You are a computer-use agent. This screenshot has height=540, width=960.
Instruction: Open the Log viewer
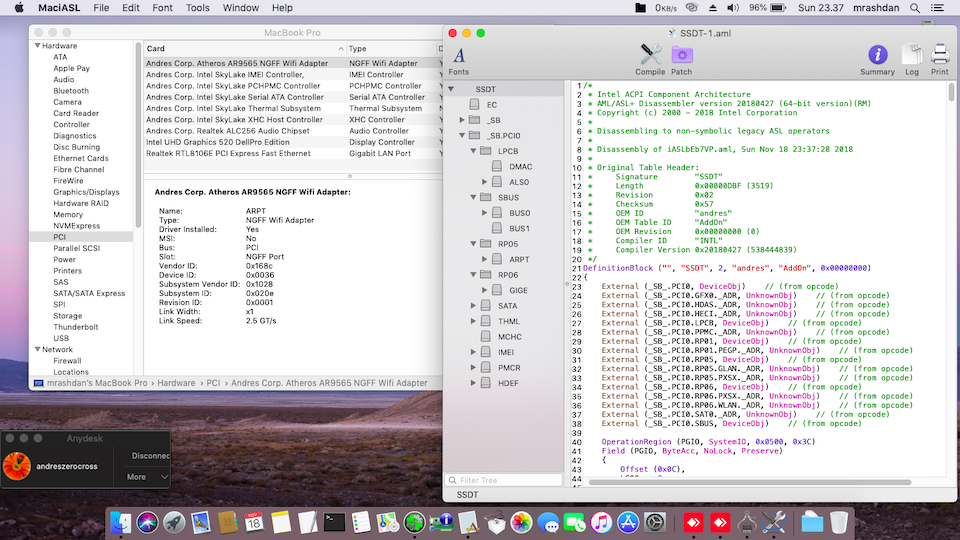pyautogui.click(x=911, y=57)
